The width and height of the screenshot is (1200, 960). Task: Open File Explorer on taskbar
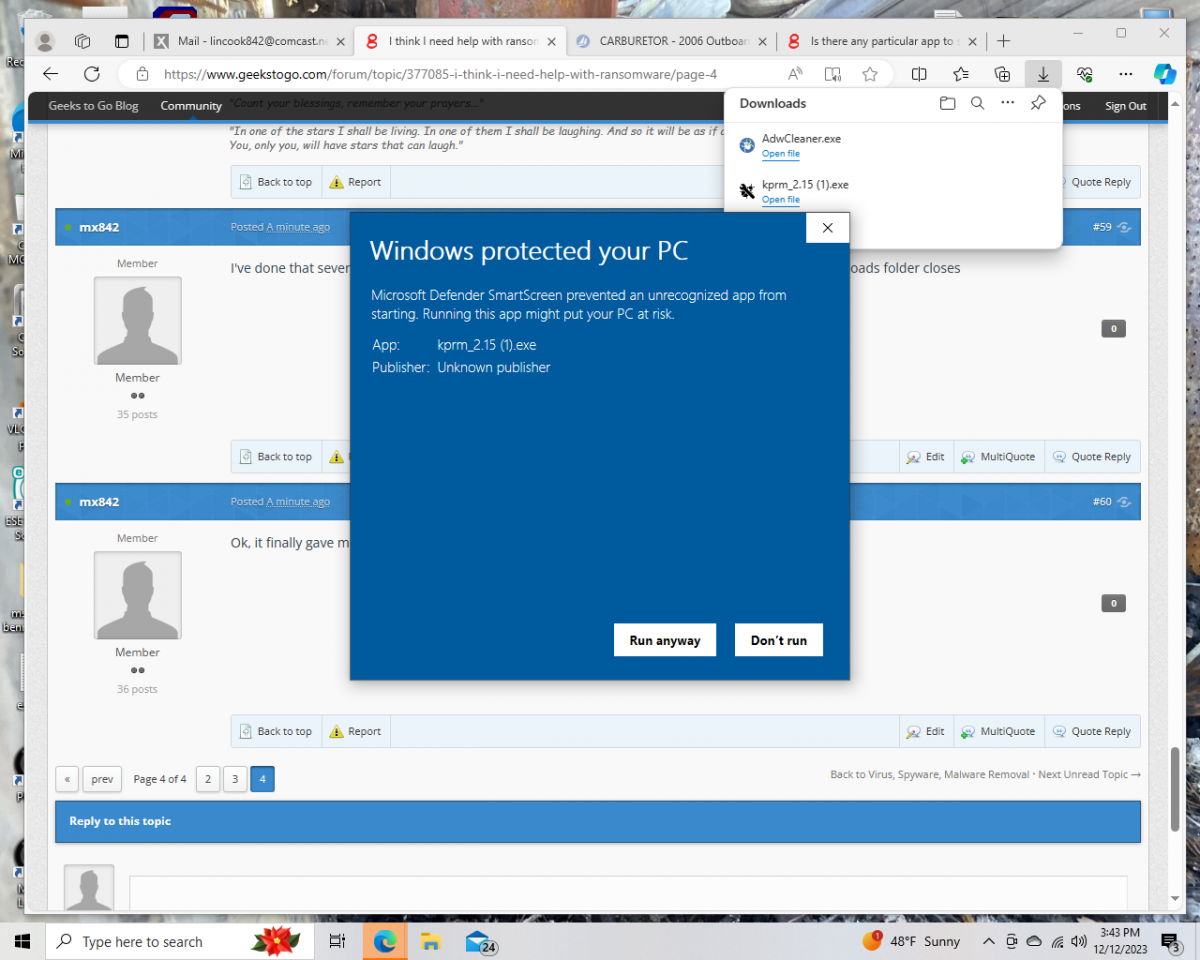point(431,941)
